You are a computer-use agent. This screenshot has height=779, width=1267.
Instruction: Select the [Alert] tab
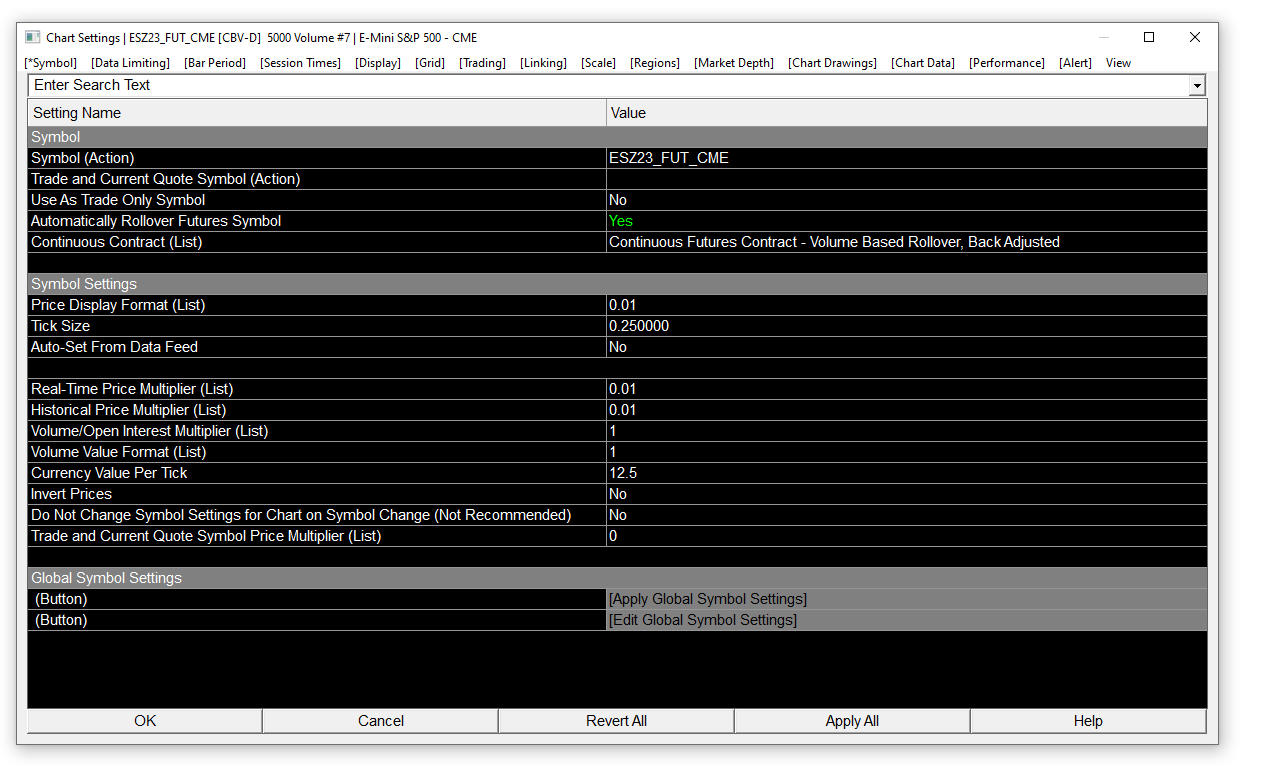(x=1075, y=63)
